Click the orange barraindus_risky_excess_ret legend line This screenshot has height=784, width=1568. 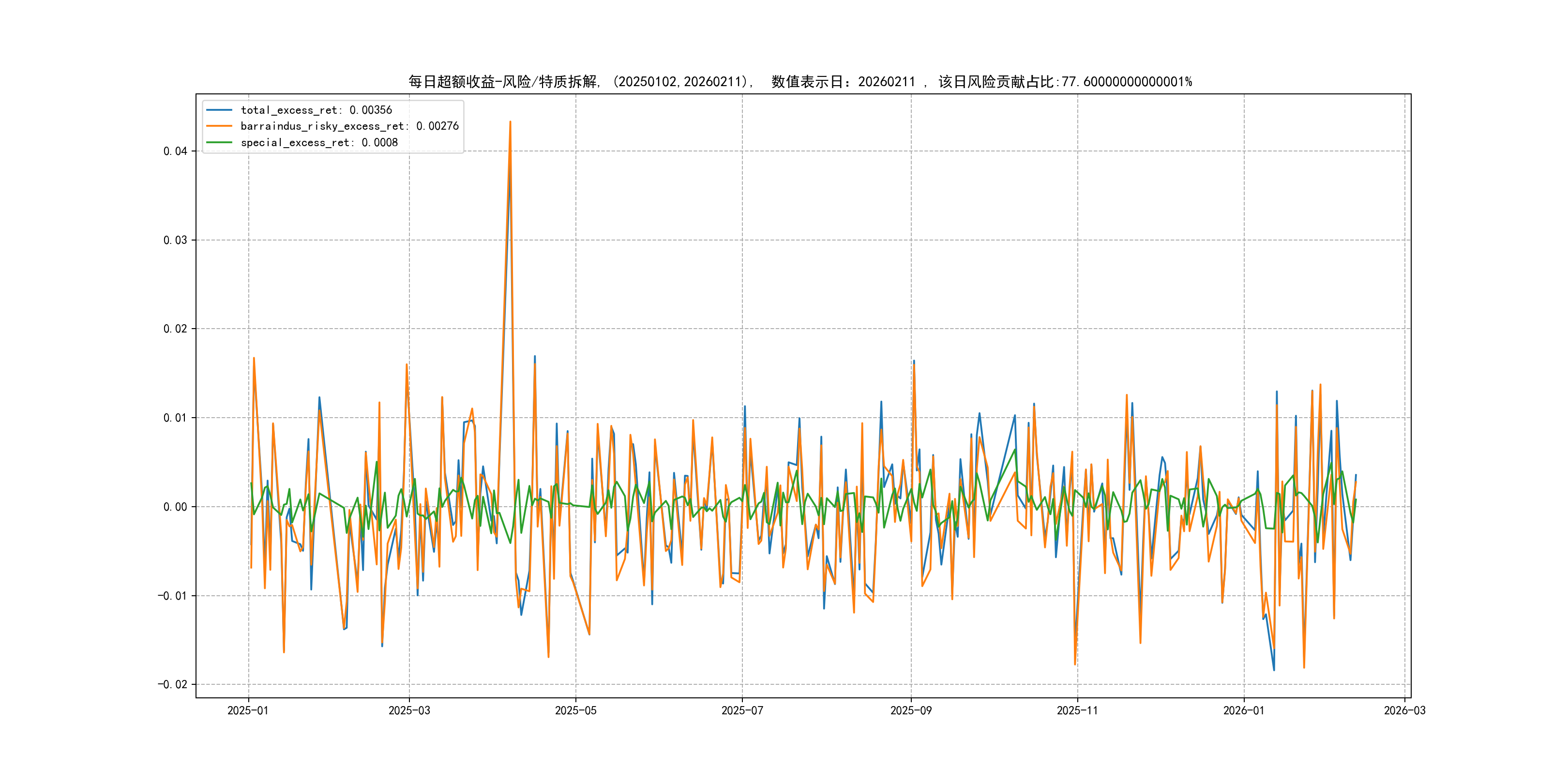pyautogui.click(x=219, y=126)
